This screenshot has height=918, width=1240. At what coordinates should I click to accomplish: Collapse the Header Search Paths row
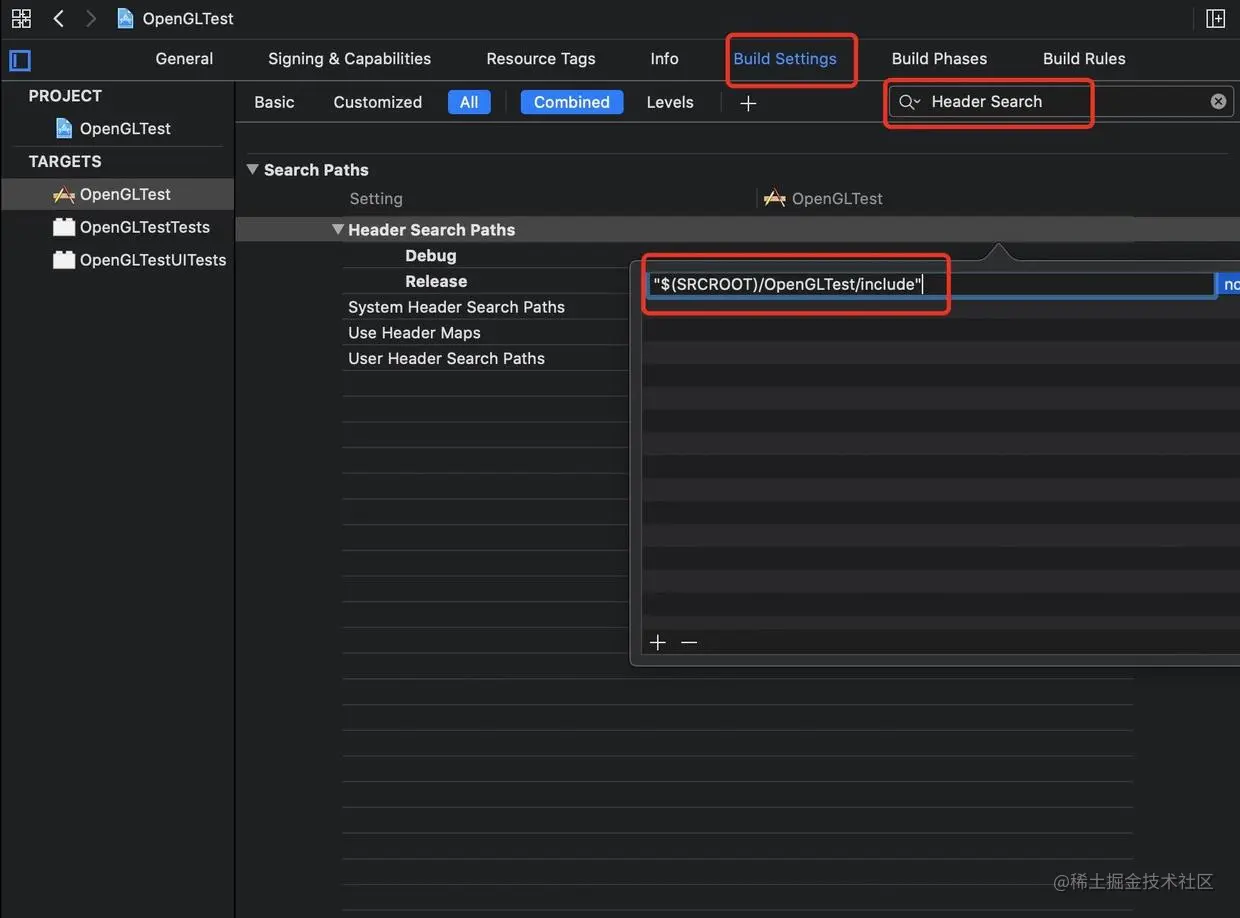pos(337,229)
